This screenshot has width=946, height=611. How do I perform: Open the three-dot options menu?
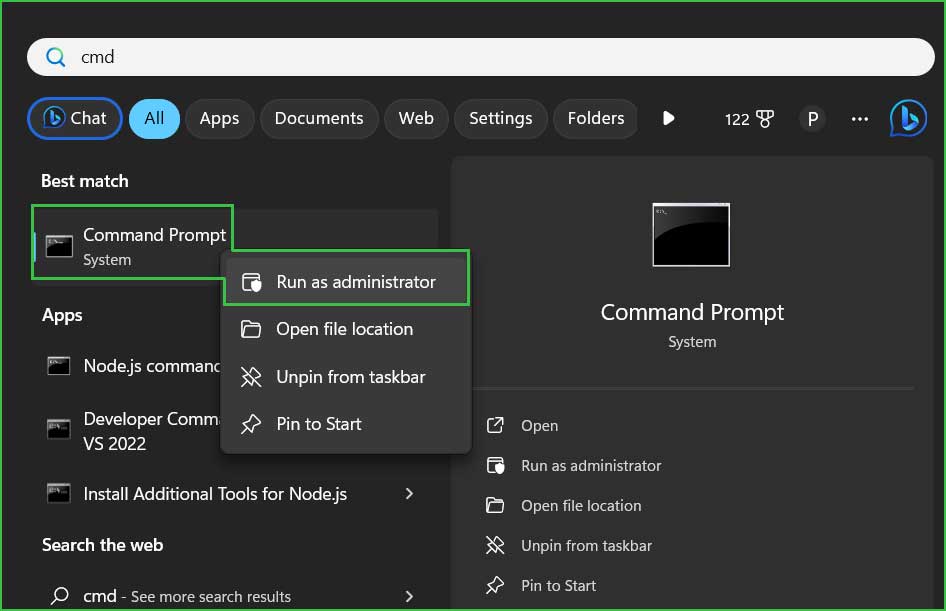(860, 119)
